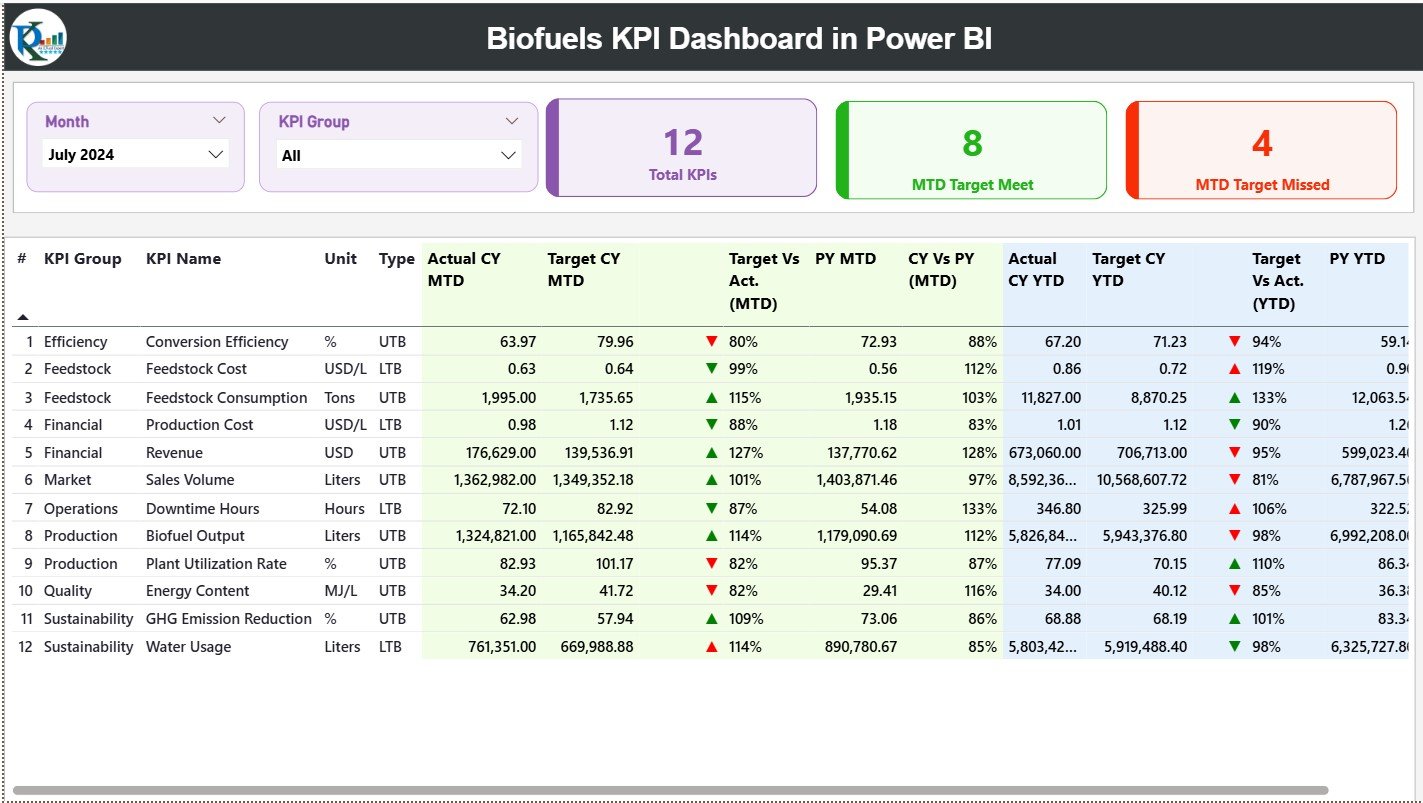This screenshot has width=1423, height=803.
Task: Click red down-triangle beside Conversion Efficiency MTD
Action: coord(711,341)
